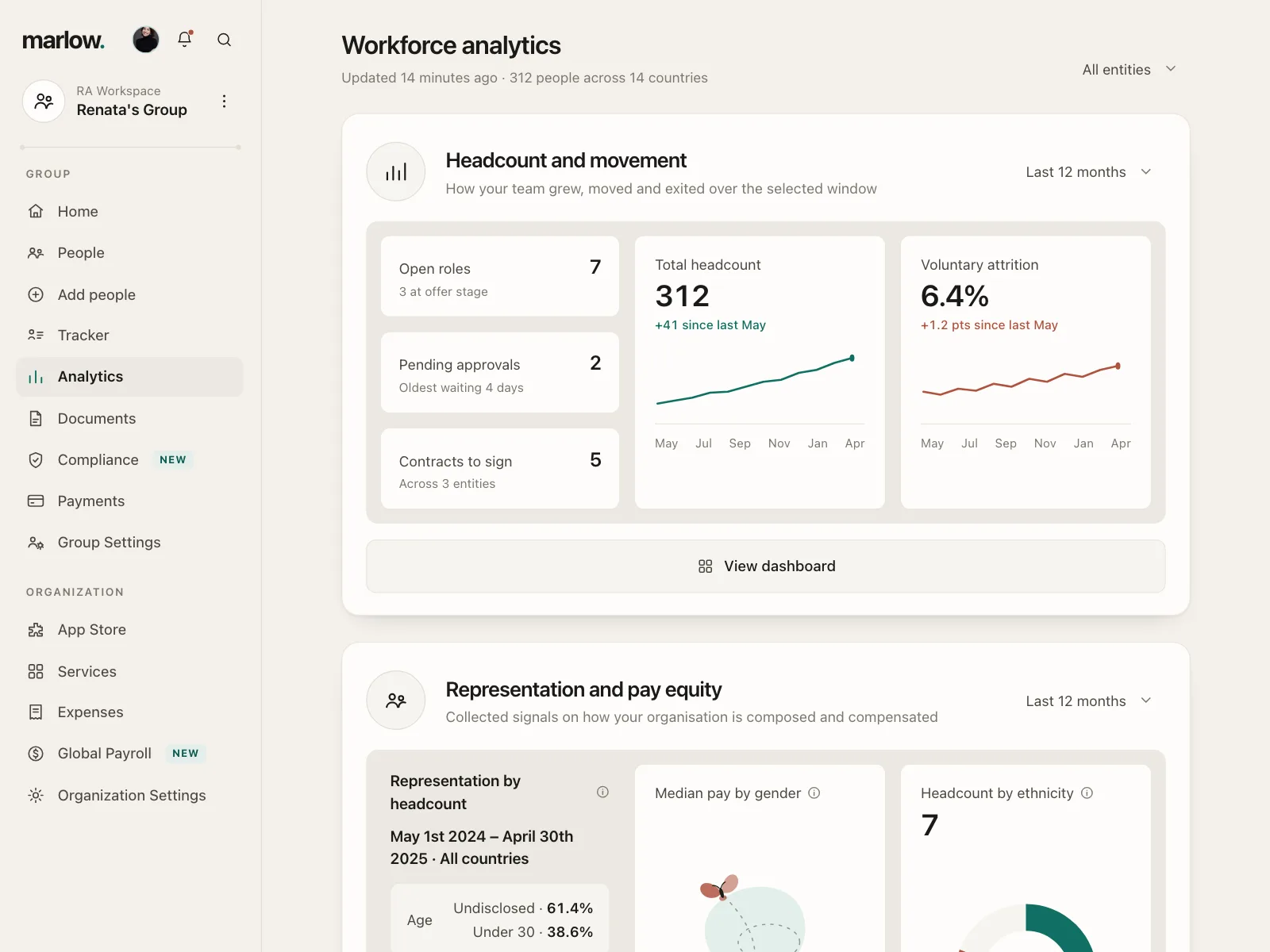Open Expenses in sidebar
The image size is (1270, 952).
click(129, 712)
